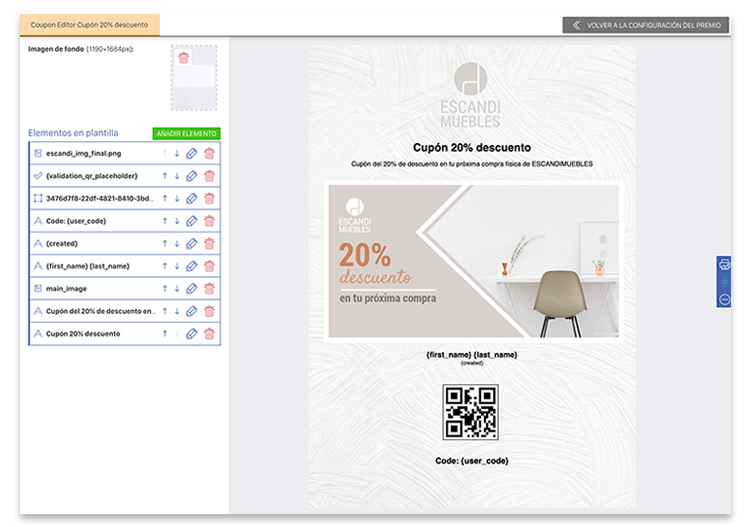Click the QR code in the coupon preview

pos(471,412)
